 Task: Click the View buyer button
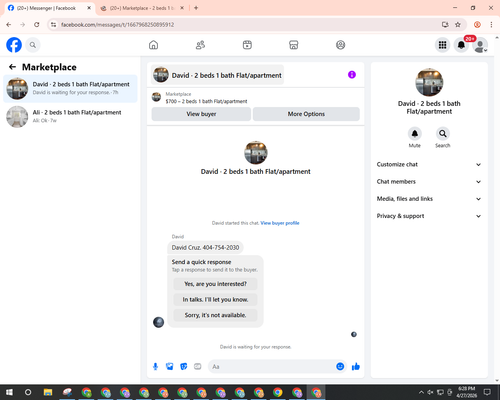[201, 114]
